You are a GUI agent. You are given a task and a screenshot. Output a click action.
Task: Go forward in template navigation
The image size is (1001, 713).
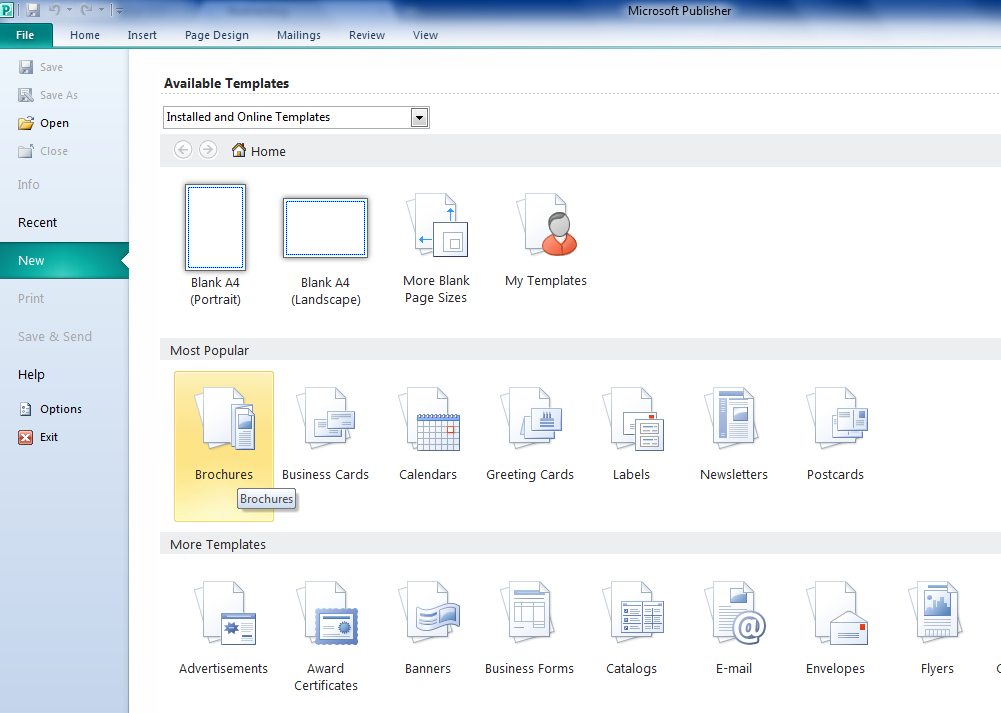(x=207, y=150)
